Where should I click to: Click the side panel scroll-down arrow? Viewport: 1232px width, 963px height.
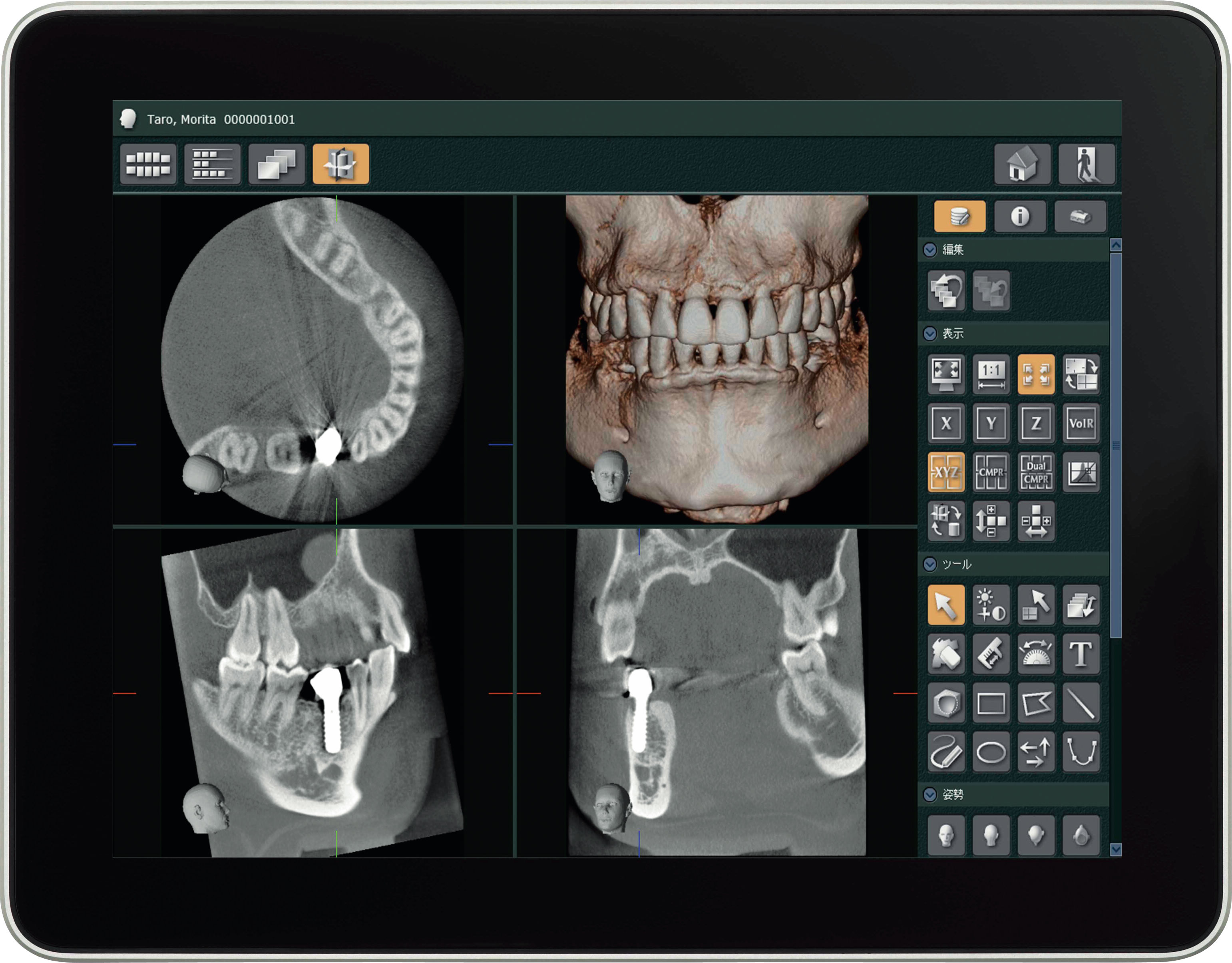coord(1115,849)
